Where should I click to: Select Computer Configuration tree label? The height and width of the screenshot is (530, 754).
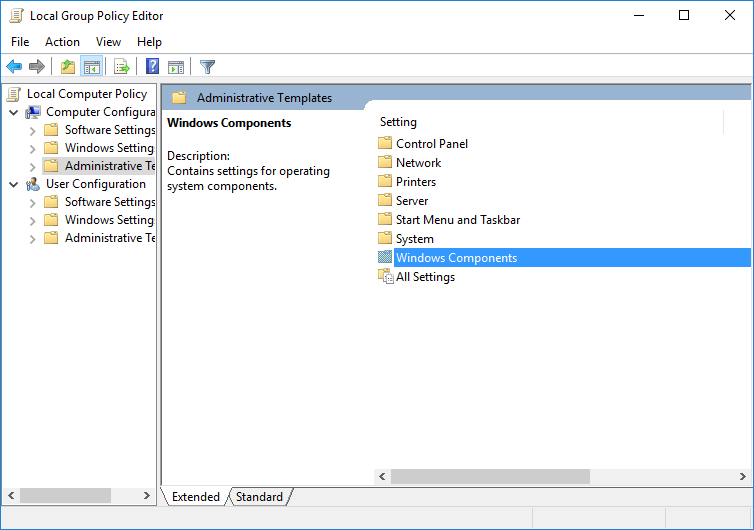click(x=101, y=112)
